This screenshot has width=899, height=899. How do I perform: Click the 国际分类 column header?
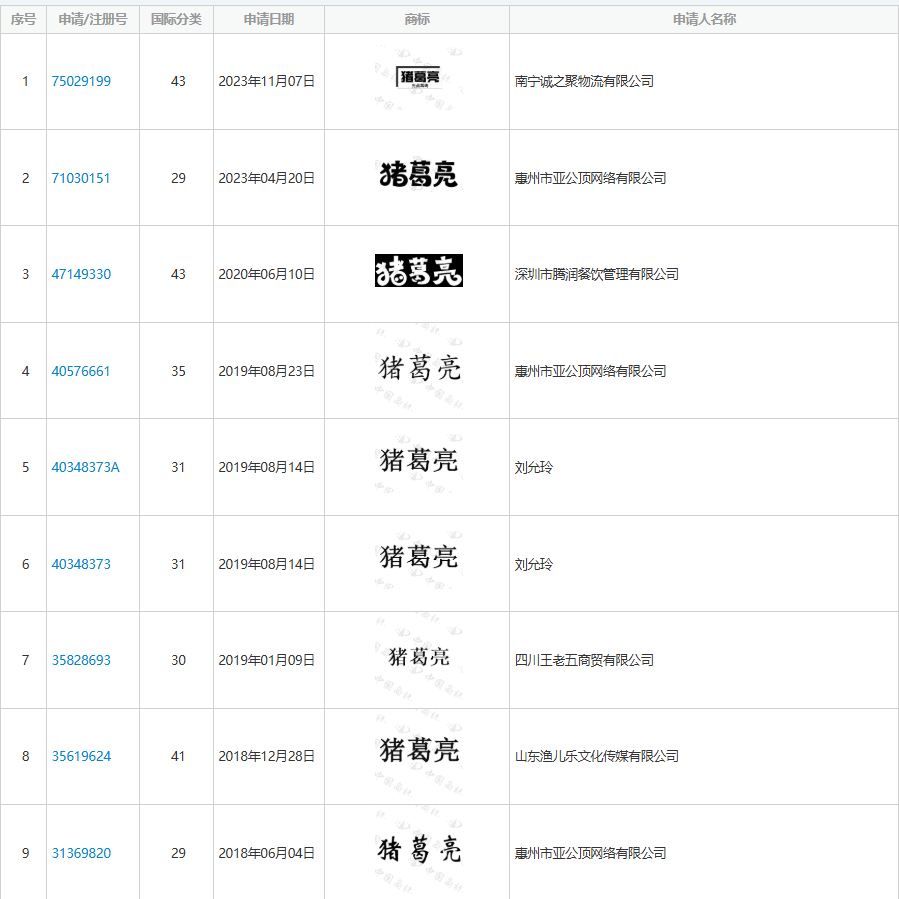point(176,19)
